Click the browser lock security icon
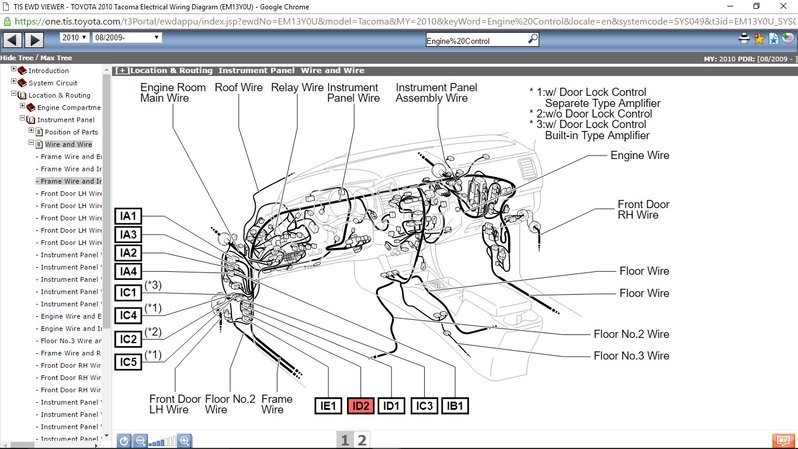Image resolution: width=798 pixels, height=449 pixels. tap(7, 21)
